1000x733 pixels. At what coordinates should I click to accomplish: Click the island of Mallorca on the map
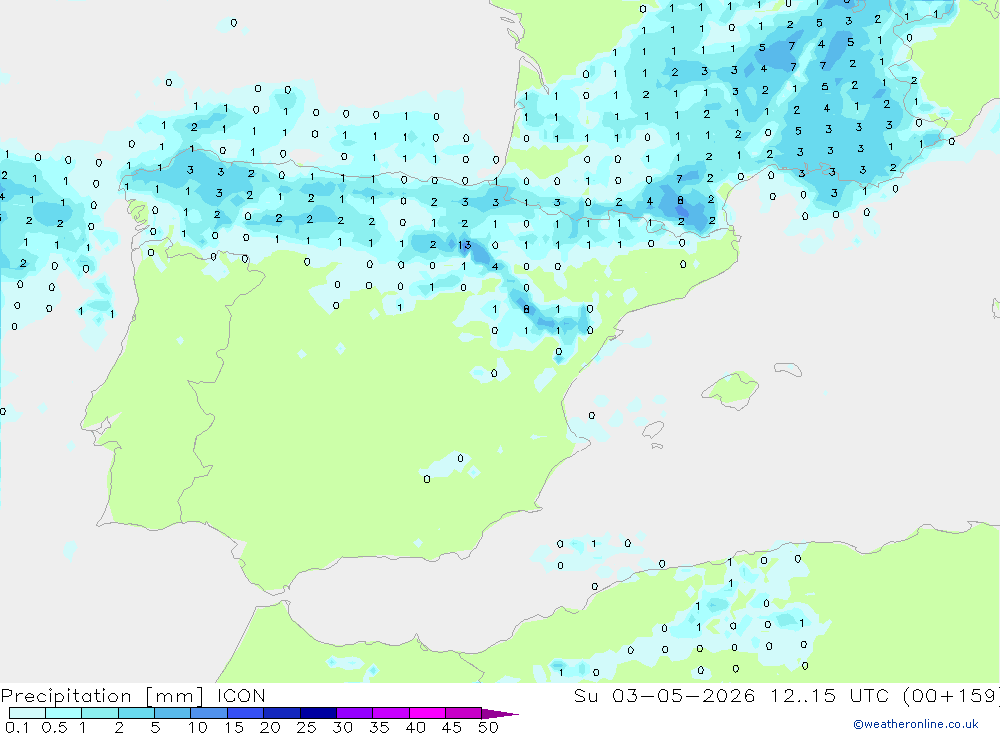pyautogui.click(x=731, y=389)
